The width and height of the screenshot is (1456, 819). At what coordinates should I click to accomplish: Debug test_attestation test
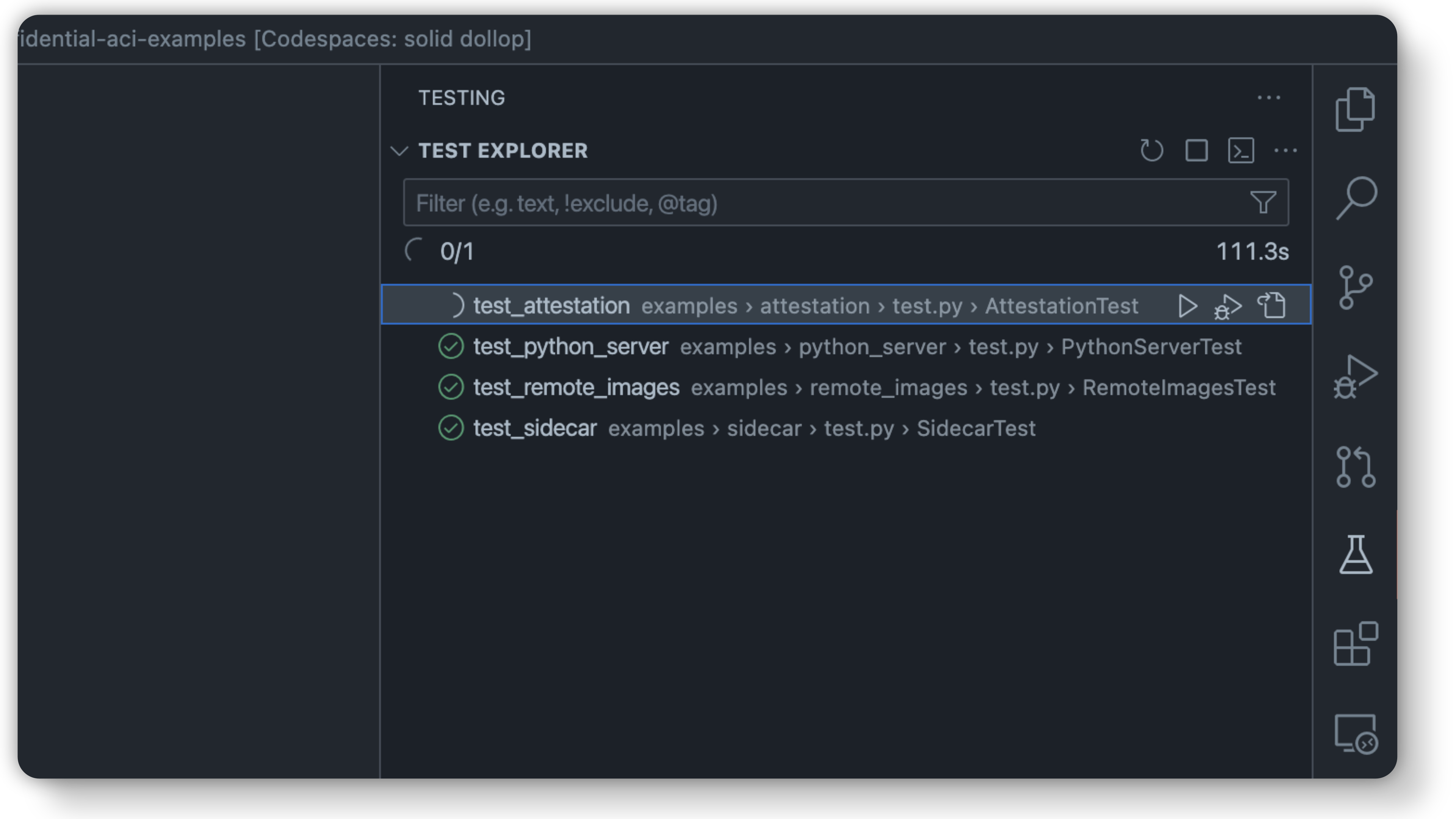(x=1228, y=307)
